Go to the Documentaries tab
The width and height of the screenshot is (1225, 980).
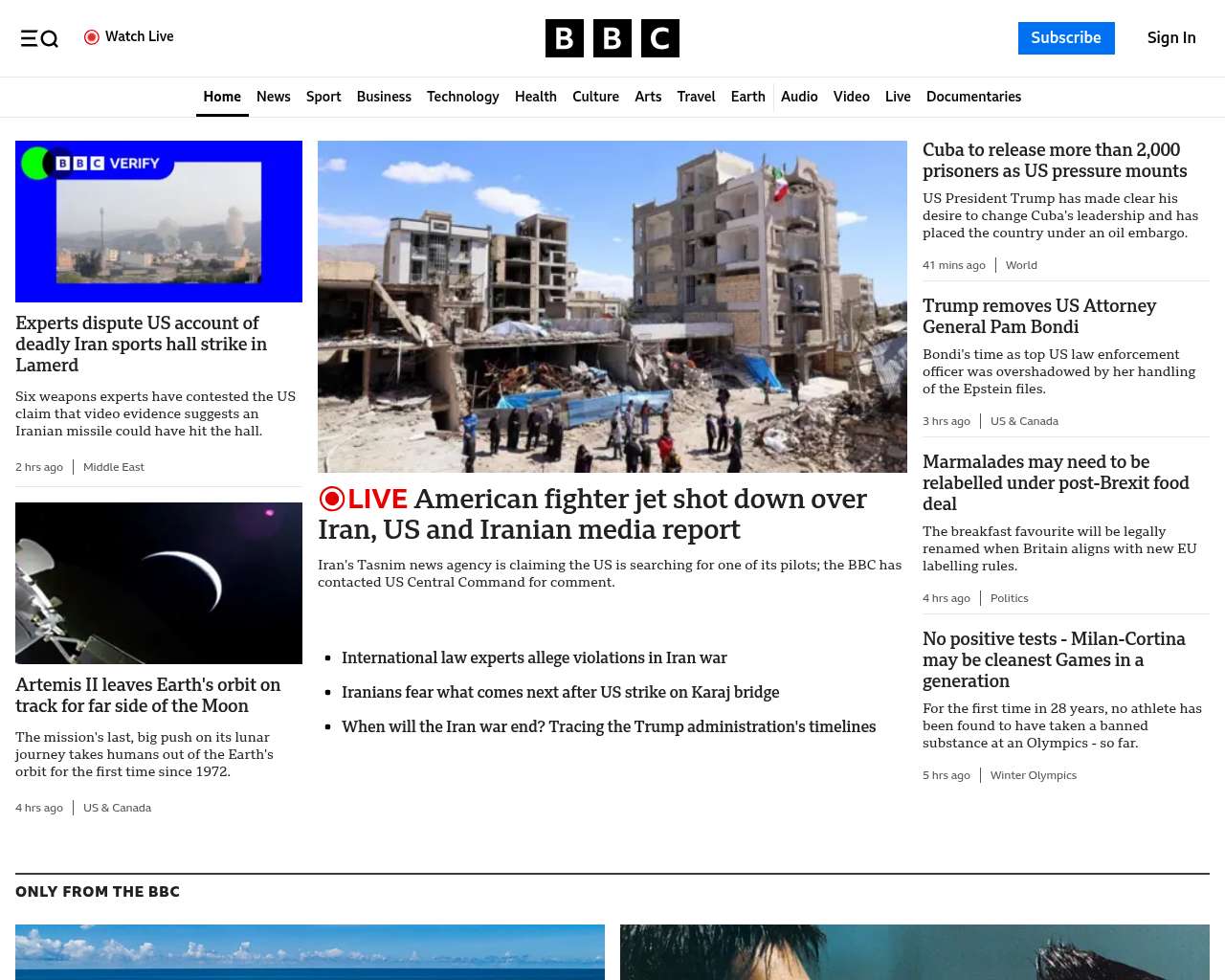click(973, 97)
